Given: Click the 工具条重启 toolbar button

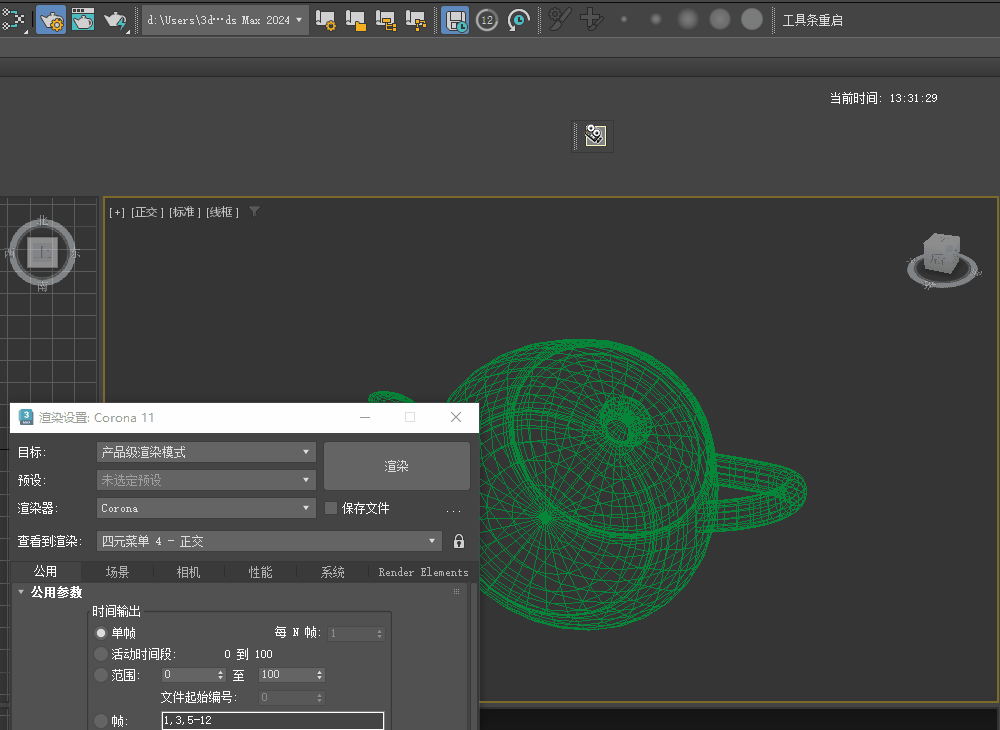Looking at the screenshot, I should (812, 20).
